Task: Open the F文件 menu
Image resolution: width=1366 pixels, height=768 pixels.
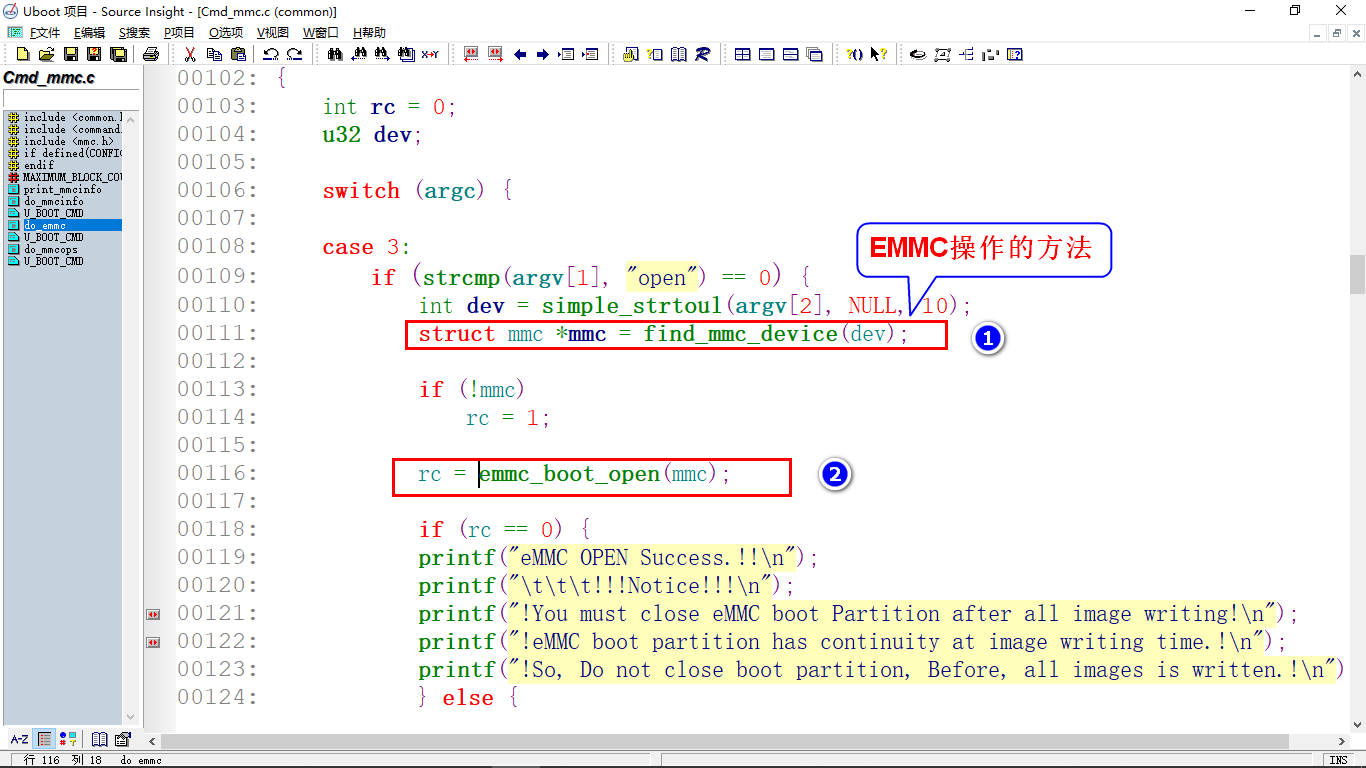Action: [x=45, y=33]
